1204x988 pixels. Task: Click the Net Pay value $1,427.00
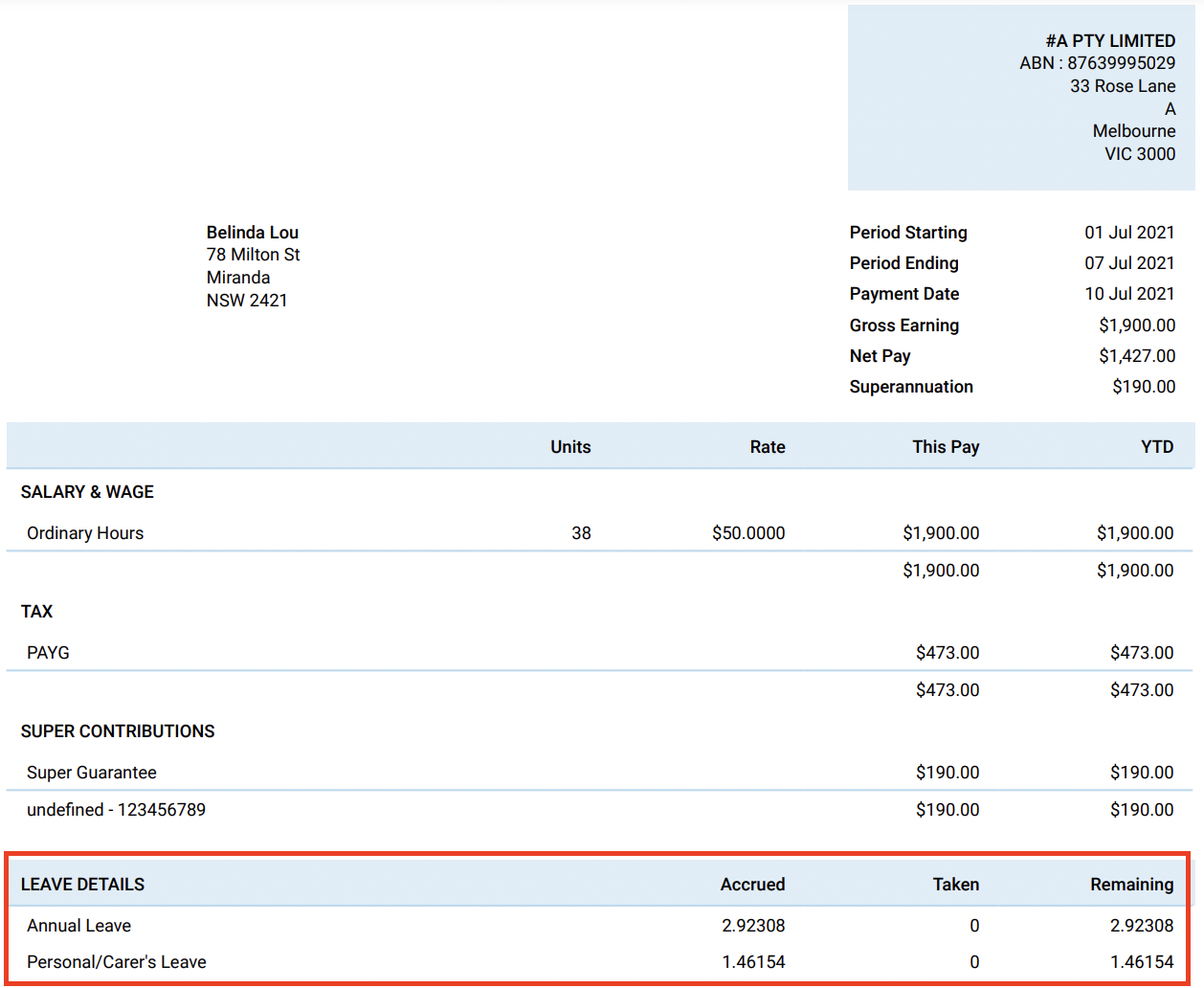pyautogui.click(x=1137, y=355)
